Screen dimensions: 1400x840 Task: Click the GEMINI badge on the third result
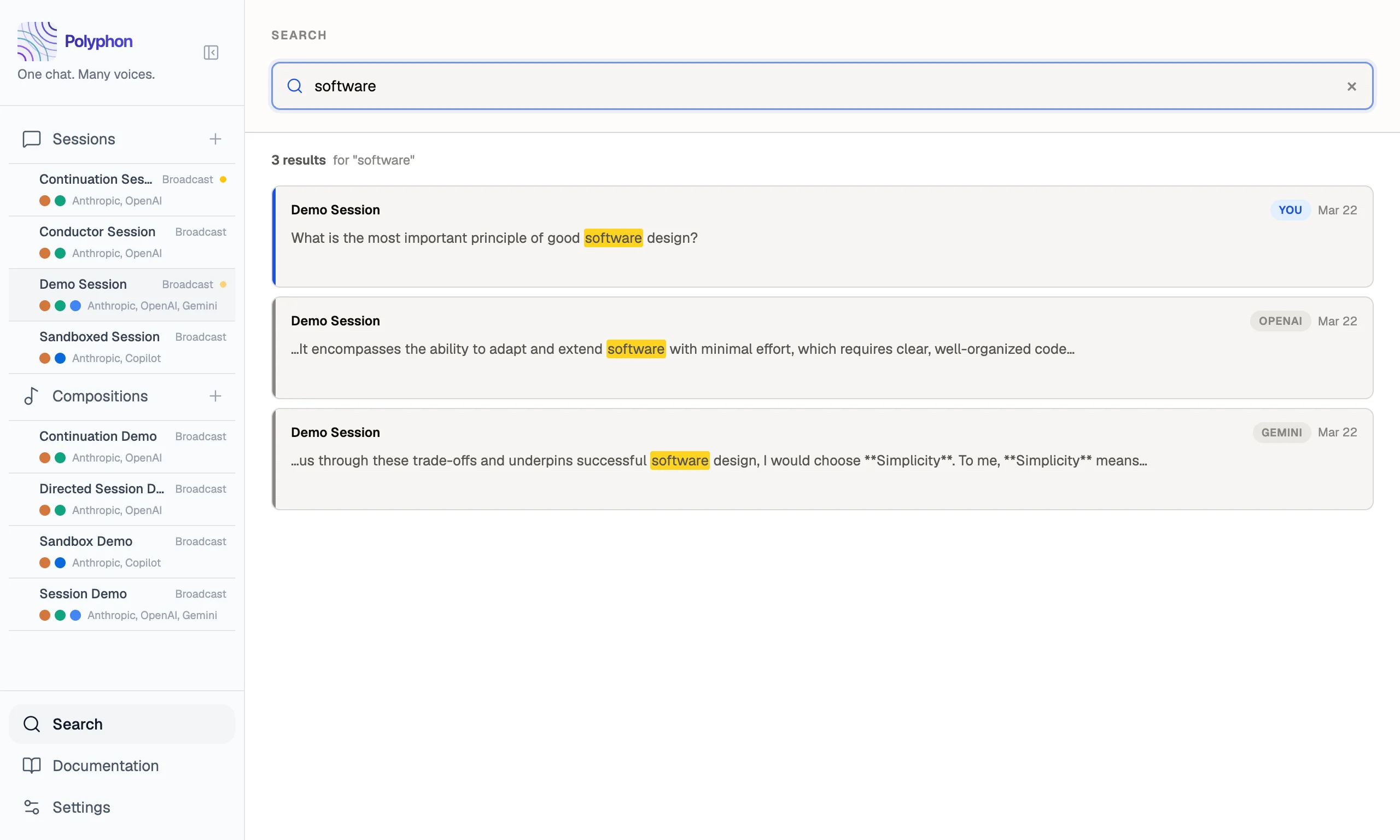[x=1281, y=432]
